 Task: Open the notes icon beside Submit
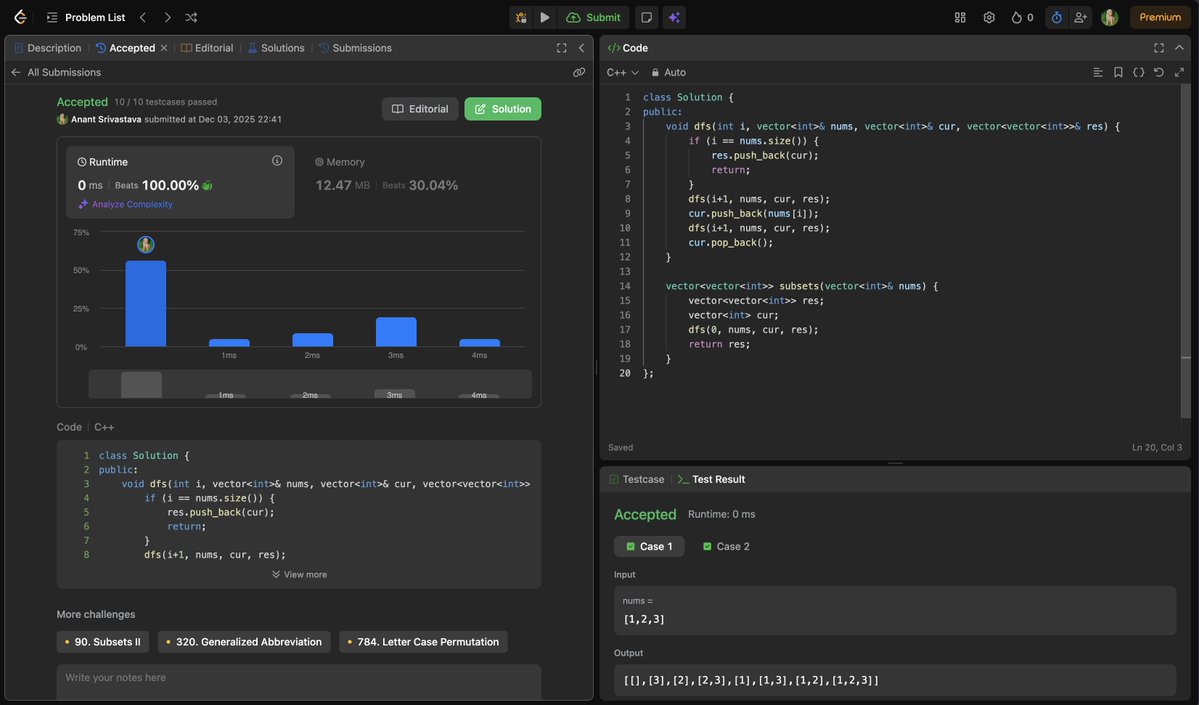pos(646,17)
